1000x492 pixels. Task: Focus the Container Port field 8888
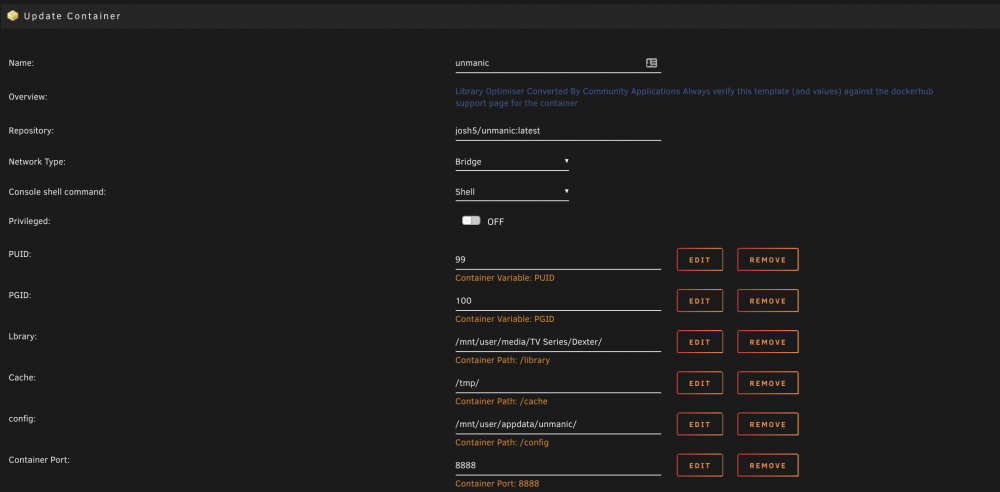coord(558,465)
